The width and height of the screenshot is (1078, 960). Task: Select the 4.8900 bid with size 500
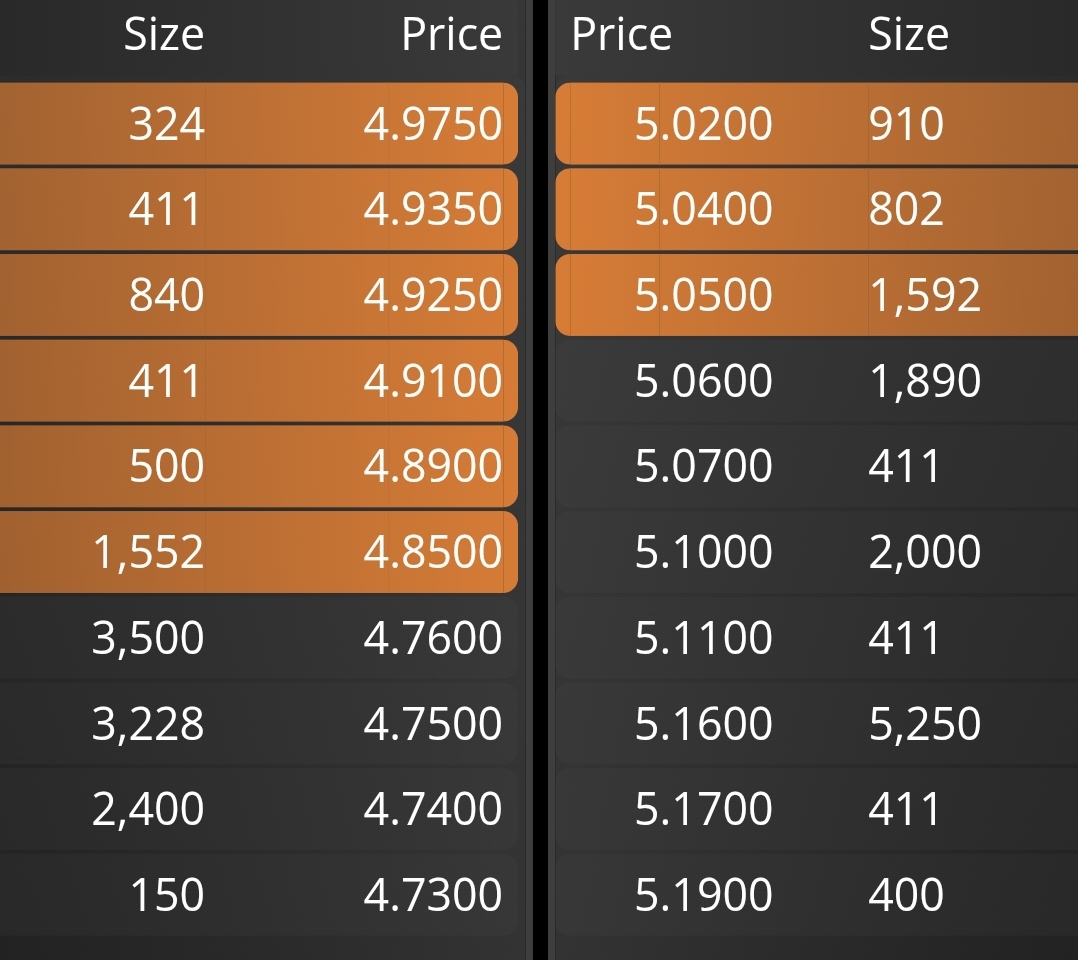(258, 466)
